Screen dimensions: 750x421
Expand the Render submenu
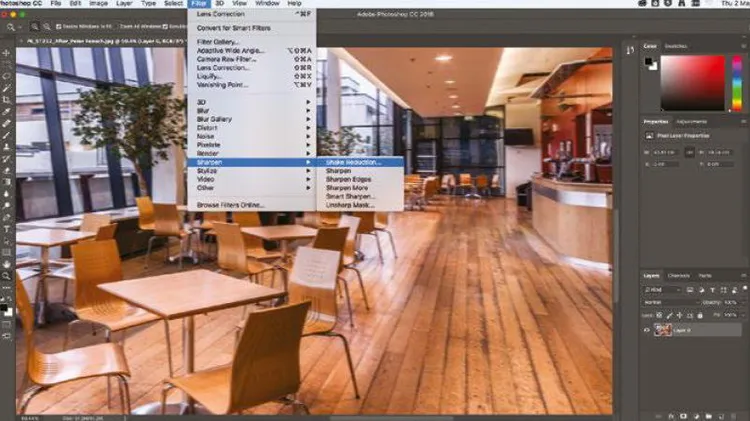pos(252,154)
